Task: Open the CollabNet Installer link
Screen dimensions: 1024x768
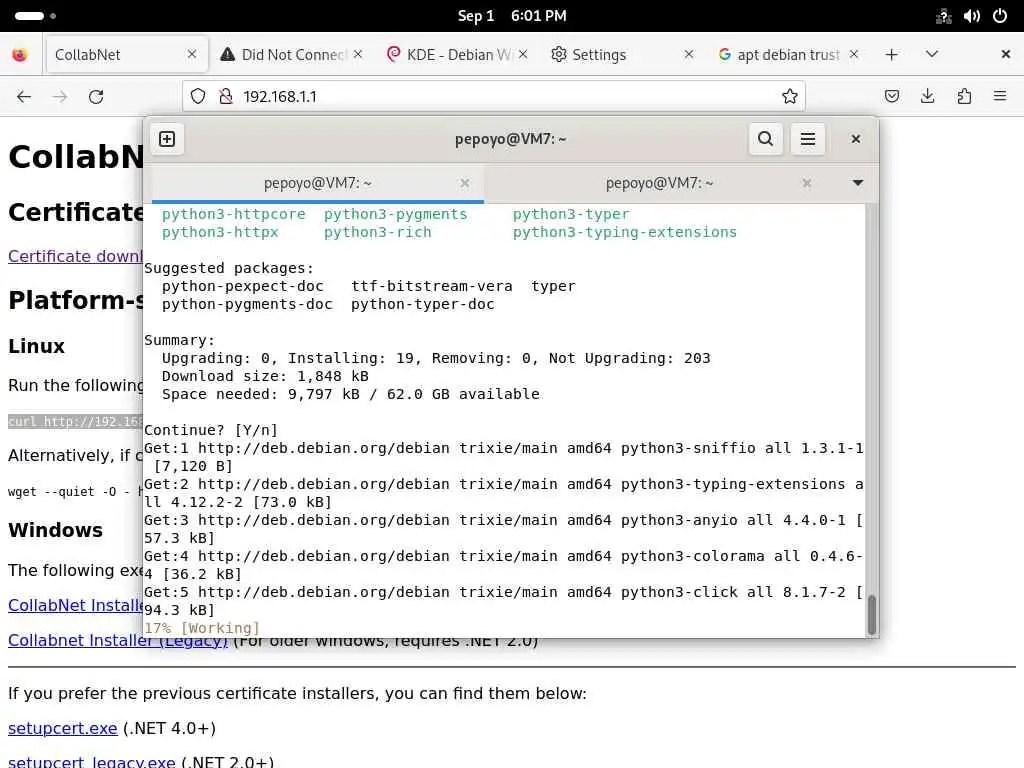Action: click(x=75, y=605)
